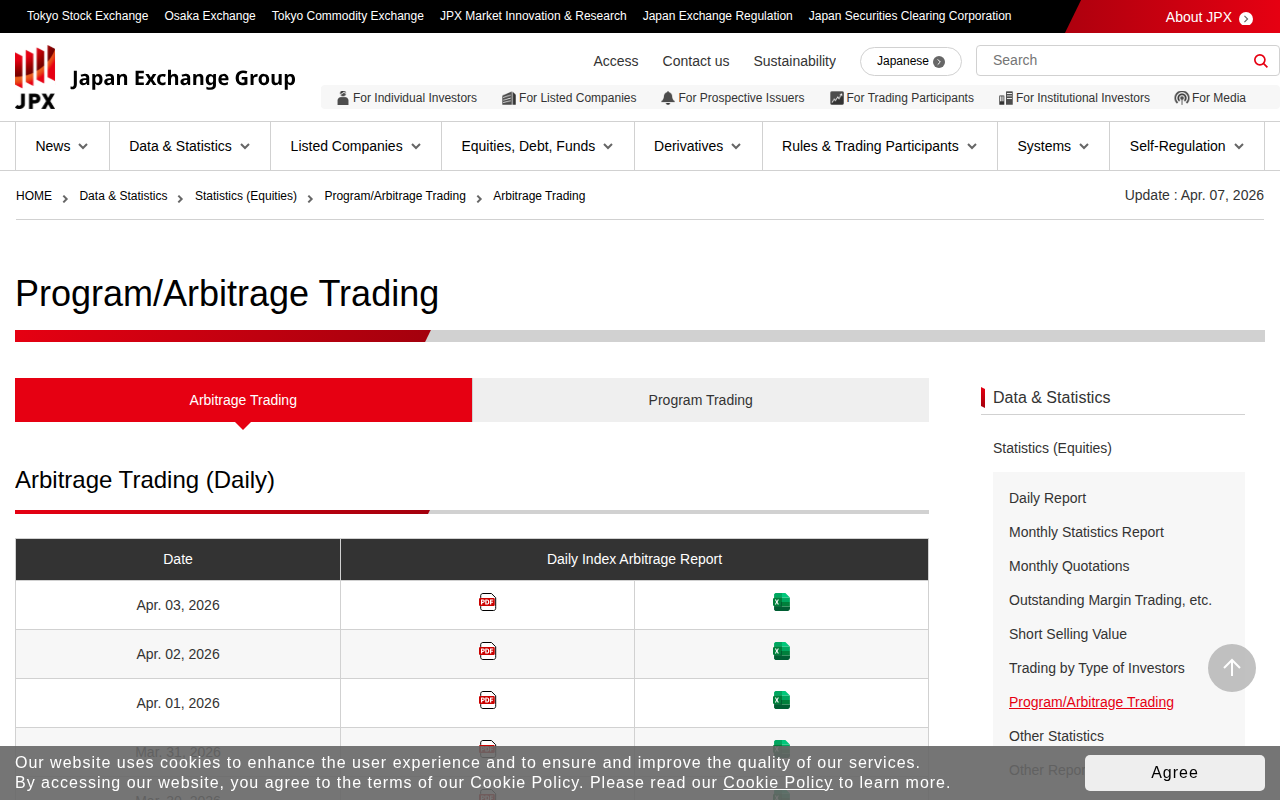
Task: Click Program/Arbitrage Trading breadcrumb link
Action: (395, 196)
